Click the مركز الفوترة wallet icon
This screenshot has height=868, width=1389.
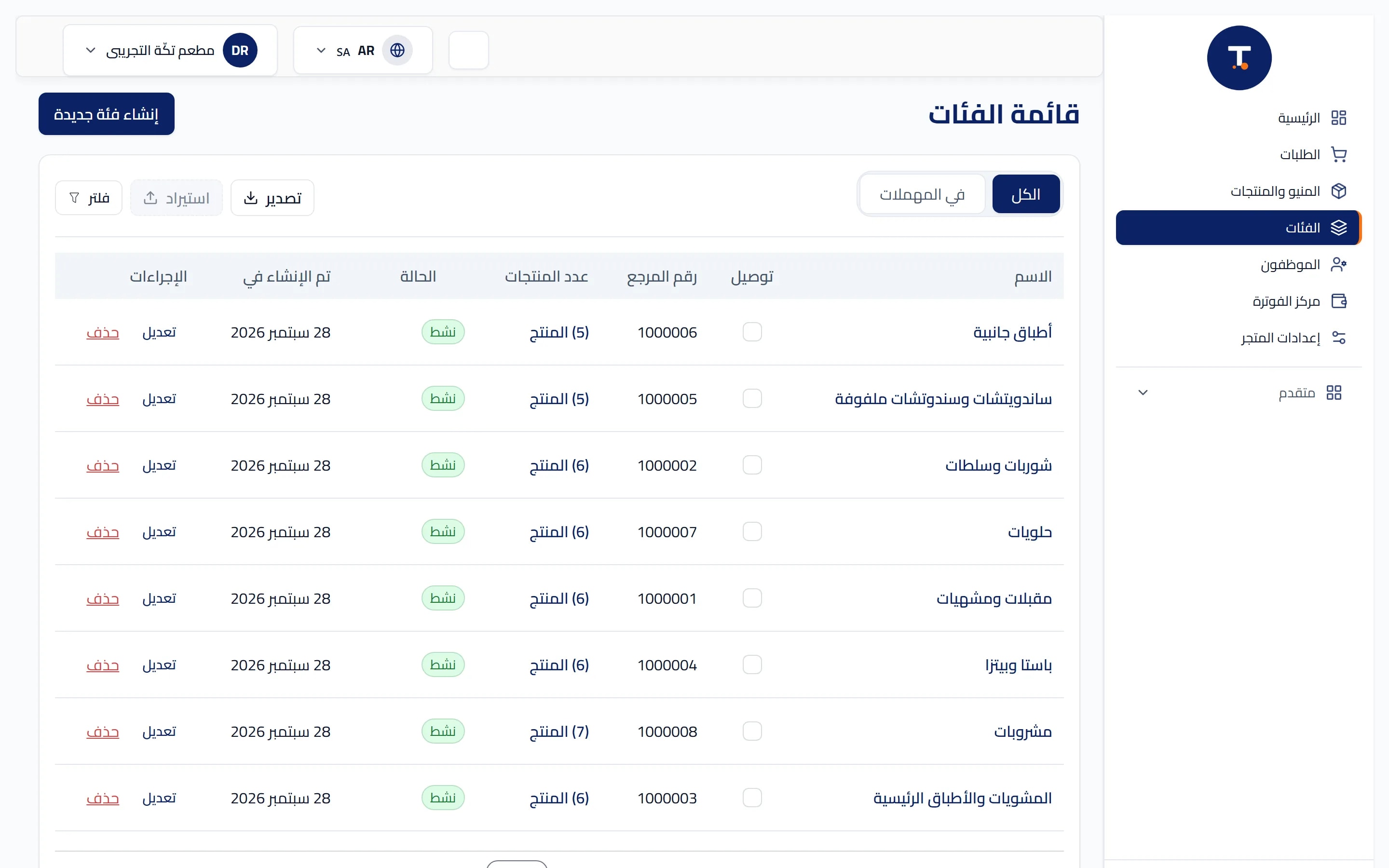point(1338,301)
